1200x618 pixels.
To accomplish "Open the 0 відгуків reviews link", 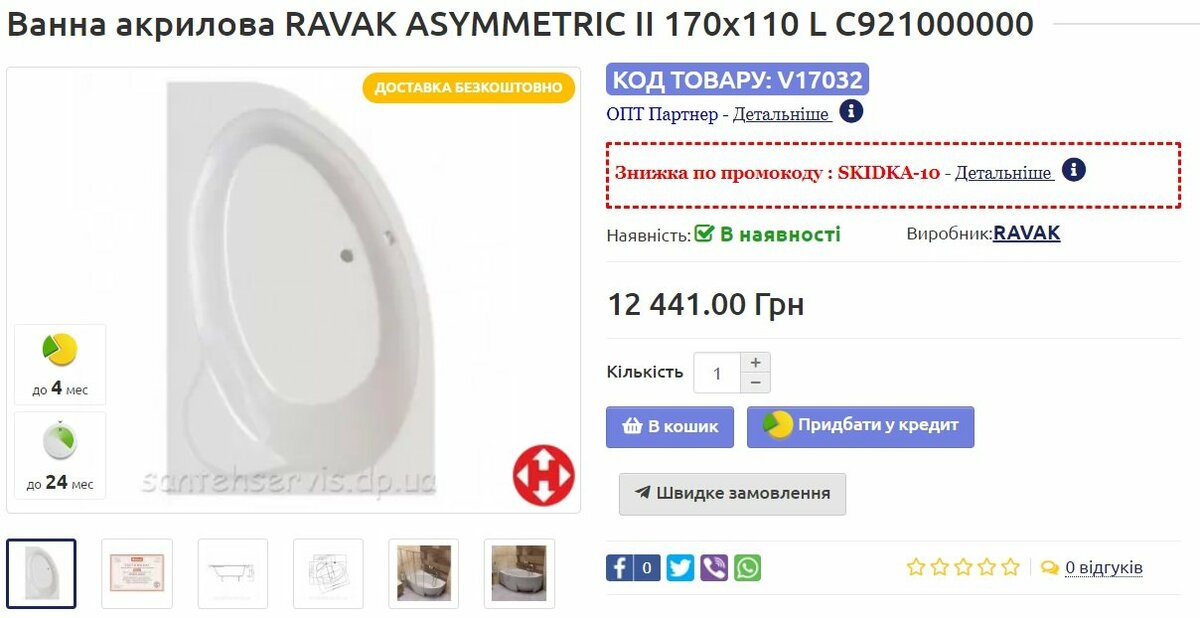I will pyautogui.click(x=1103, y=568).
